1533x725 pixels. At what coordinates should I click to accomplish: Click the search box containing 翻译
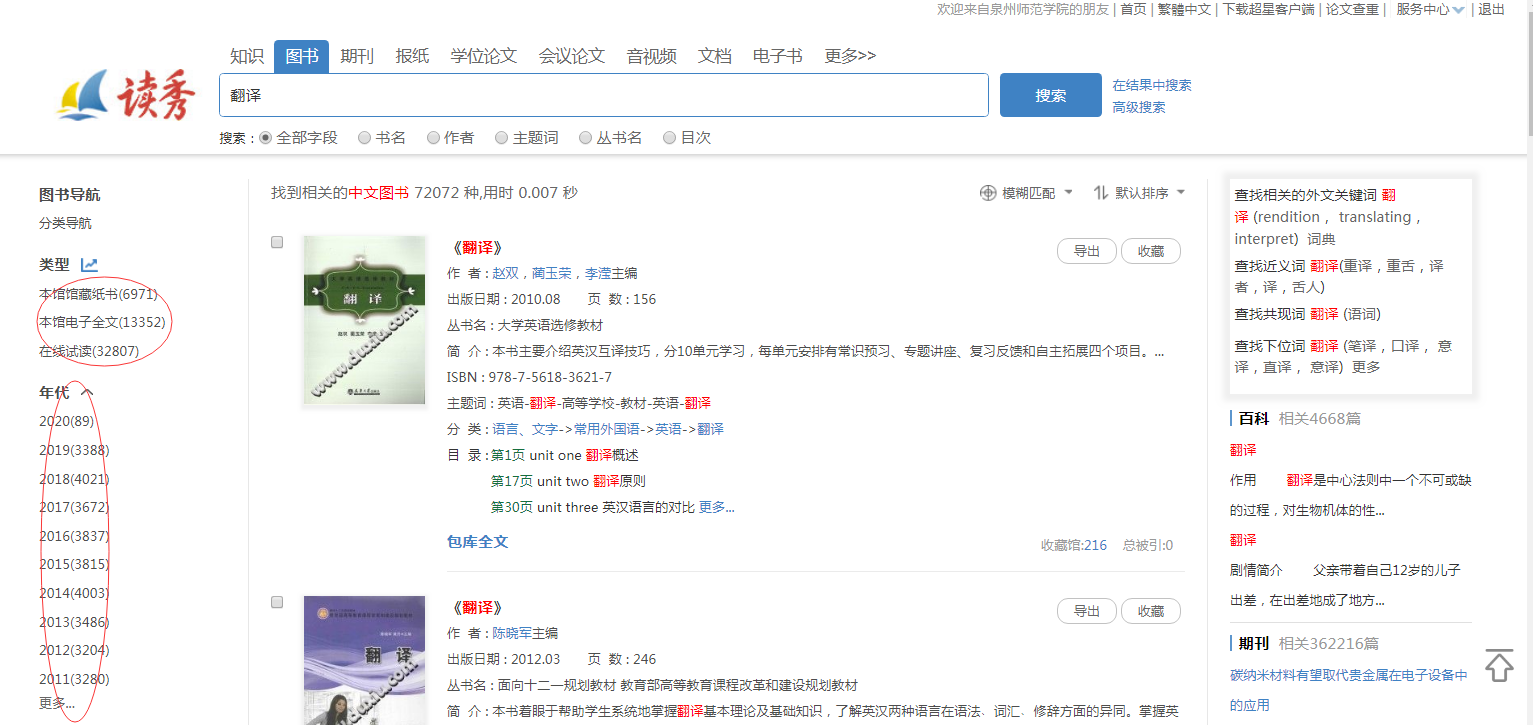pyautogui.click(x=603, y=95)
